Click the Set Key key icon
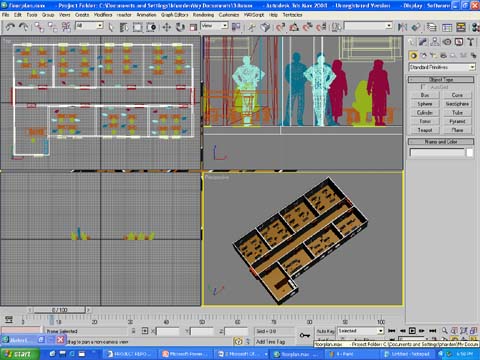480x360 pixels. [x=304, y=335]
